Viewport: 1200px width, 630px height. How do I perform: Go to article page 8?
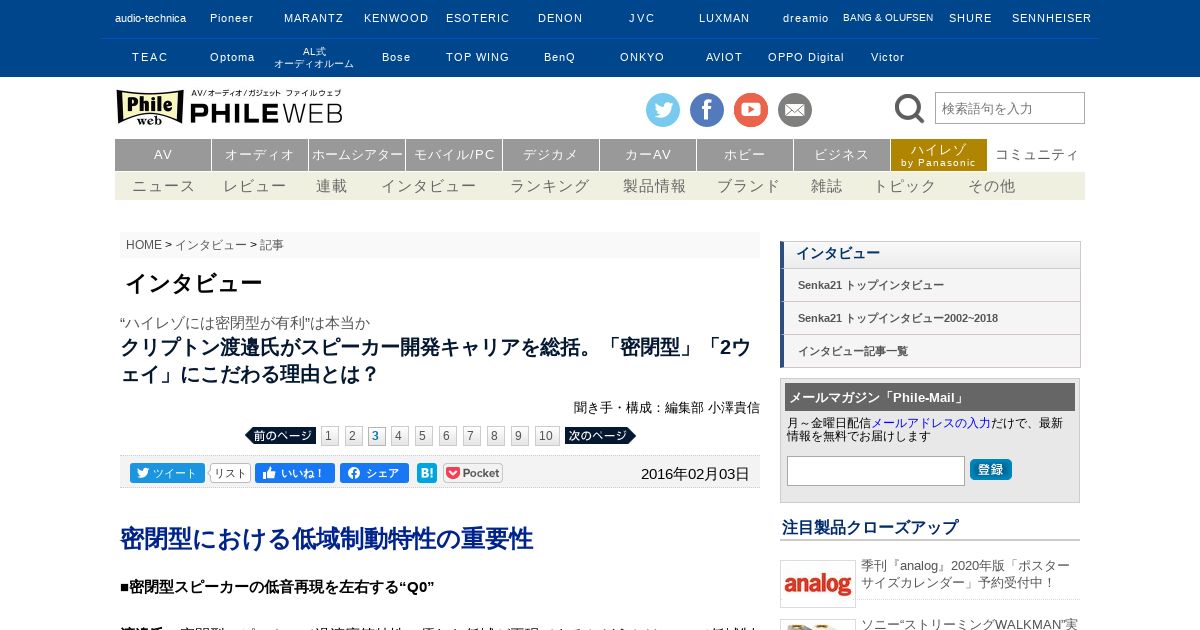point(496,436)
